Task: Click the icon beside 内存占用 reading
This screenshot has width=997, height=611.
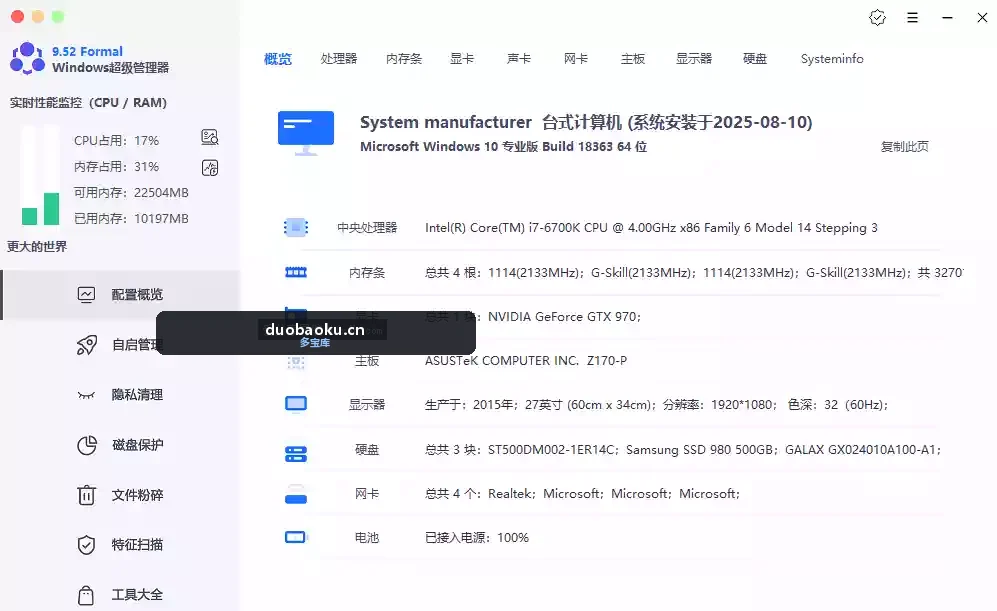Action: pyautogui.click(x=210, y=168)
